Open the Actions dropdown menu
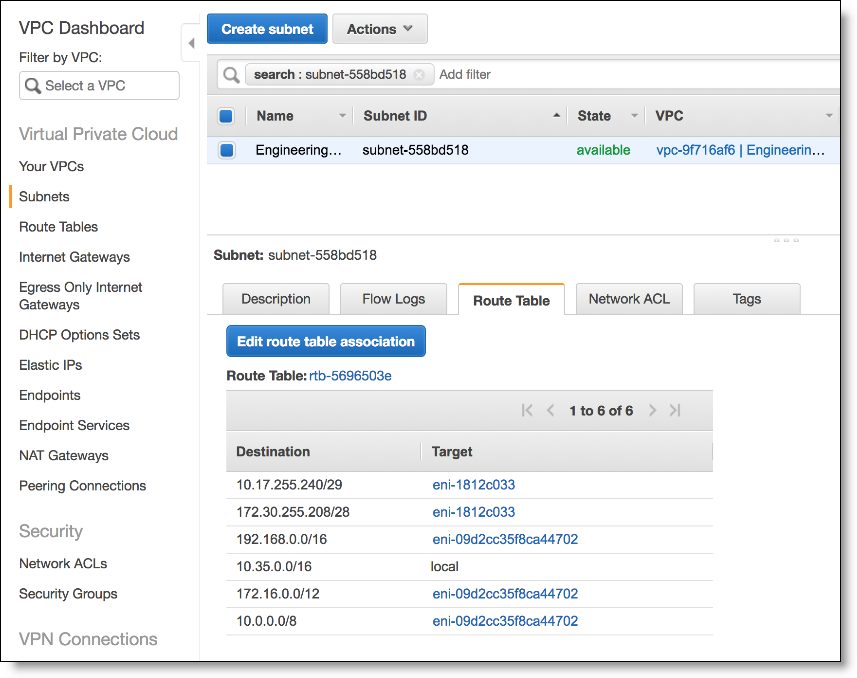 tap(380, 29)
